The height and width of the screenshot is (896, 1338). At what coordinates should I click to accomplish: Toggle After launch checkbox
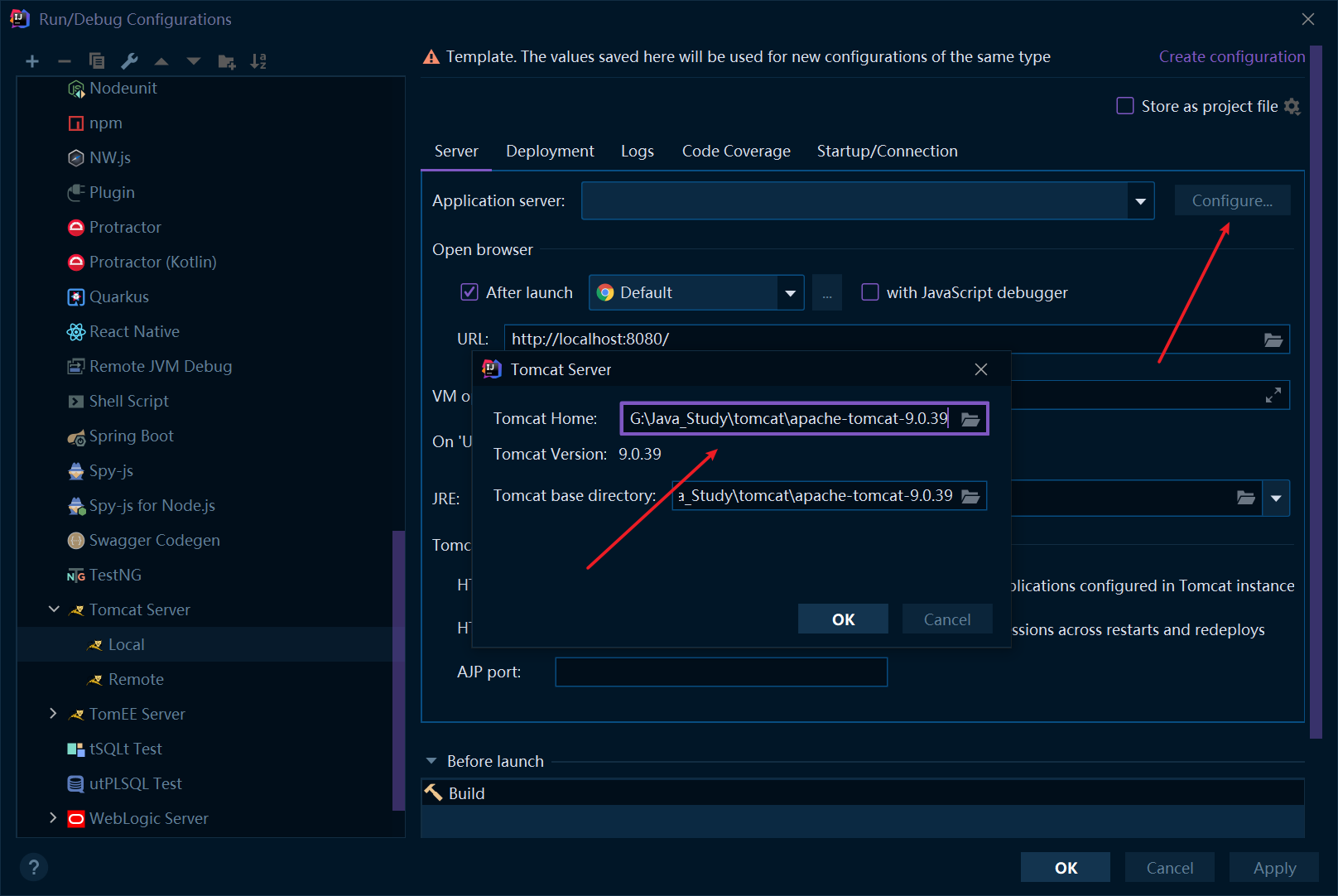pyautogui.click(x=469, y=292)
